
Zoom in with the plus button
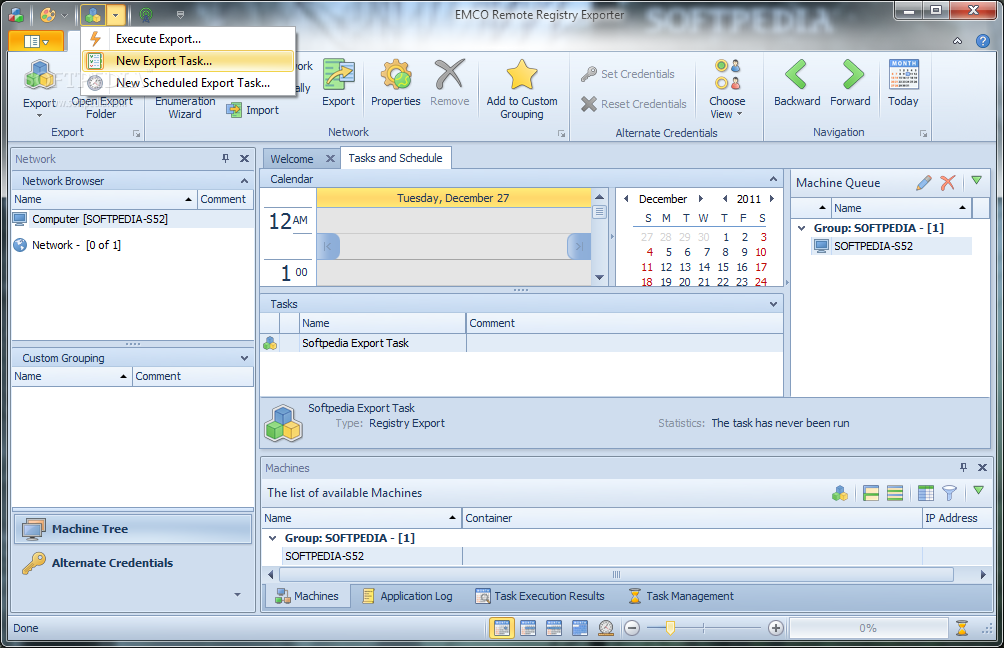[775, 628]
